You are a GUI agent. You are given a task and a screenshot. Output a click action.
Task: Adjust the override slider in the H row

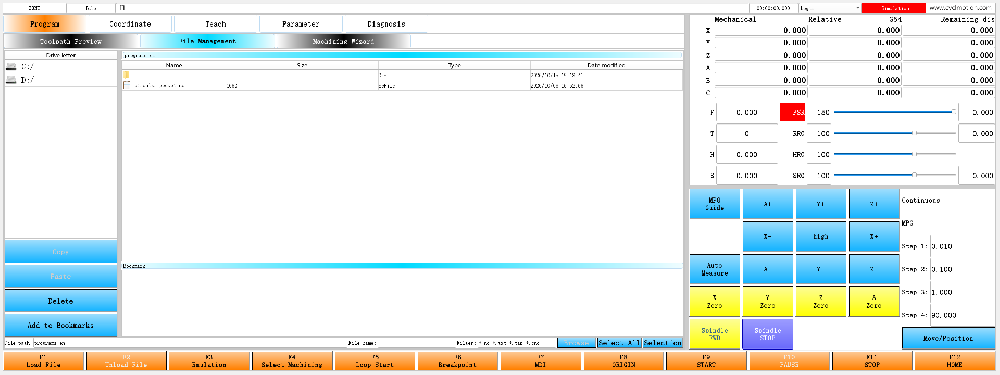point(894,154)
